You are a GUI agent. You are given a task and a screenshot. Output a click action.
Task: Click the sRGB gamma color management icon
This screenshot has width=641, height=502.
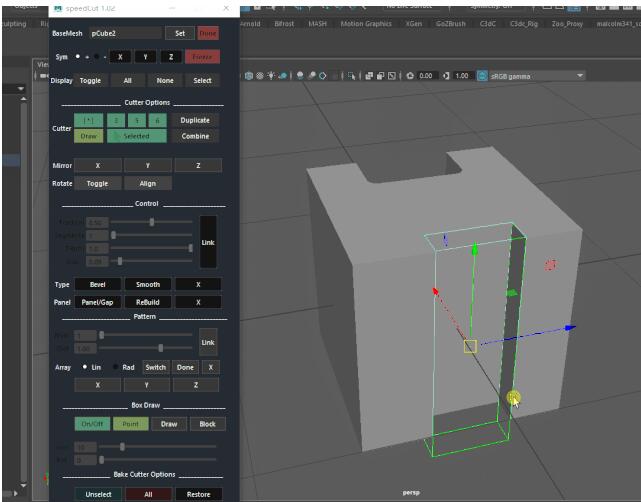tap(483, 76)
